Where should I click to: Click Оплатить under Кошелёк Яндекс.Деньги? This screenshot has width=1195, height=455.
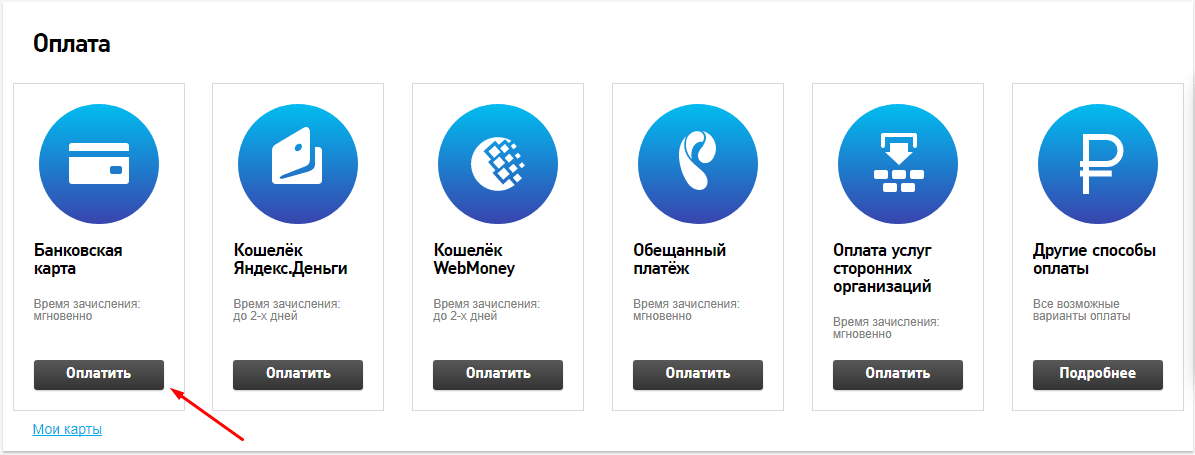[298, 374]
